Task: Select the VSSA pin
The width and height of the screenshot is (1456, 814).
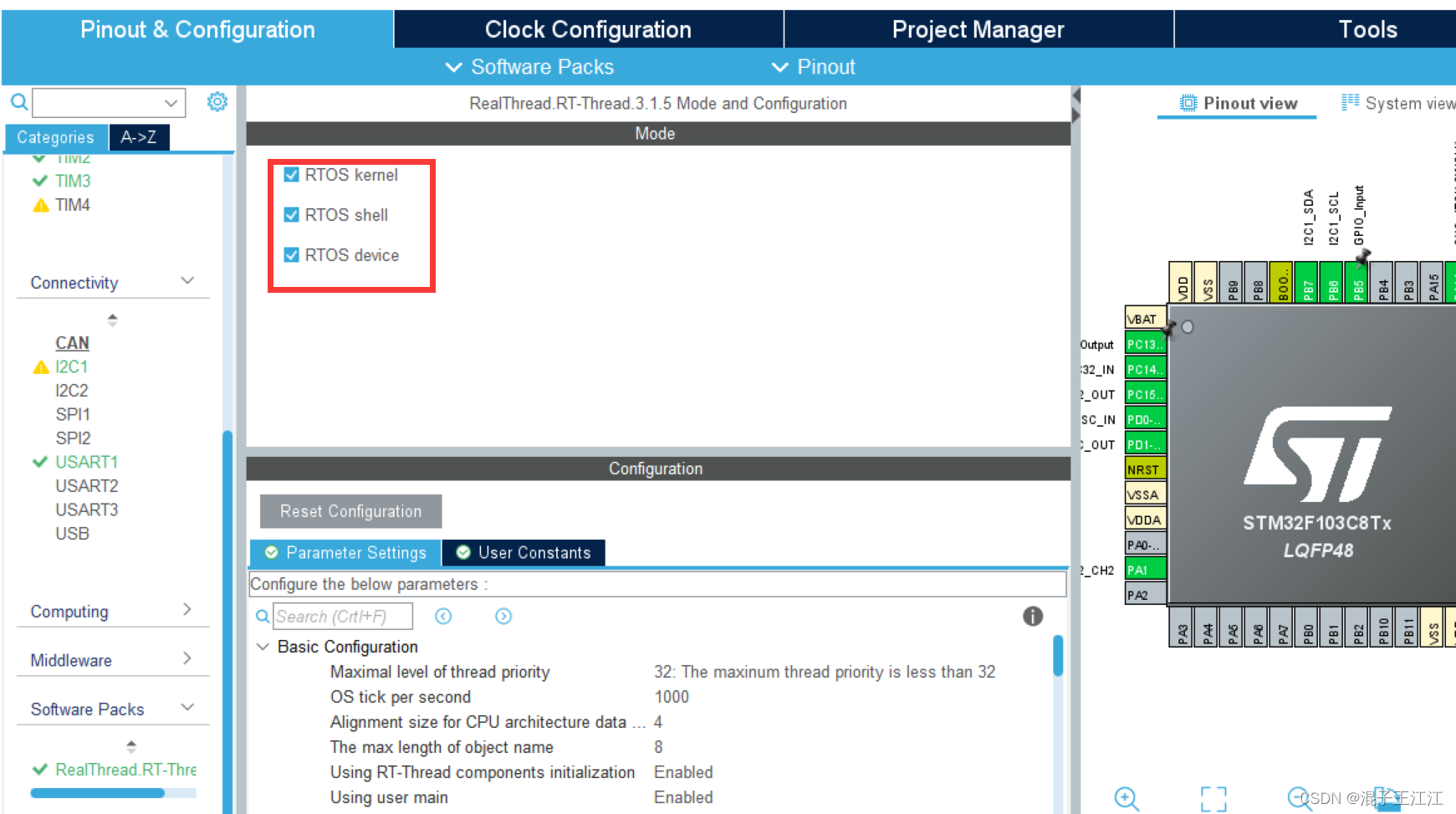Action: (1146, 494)
